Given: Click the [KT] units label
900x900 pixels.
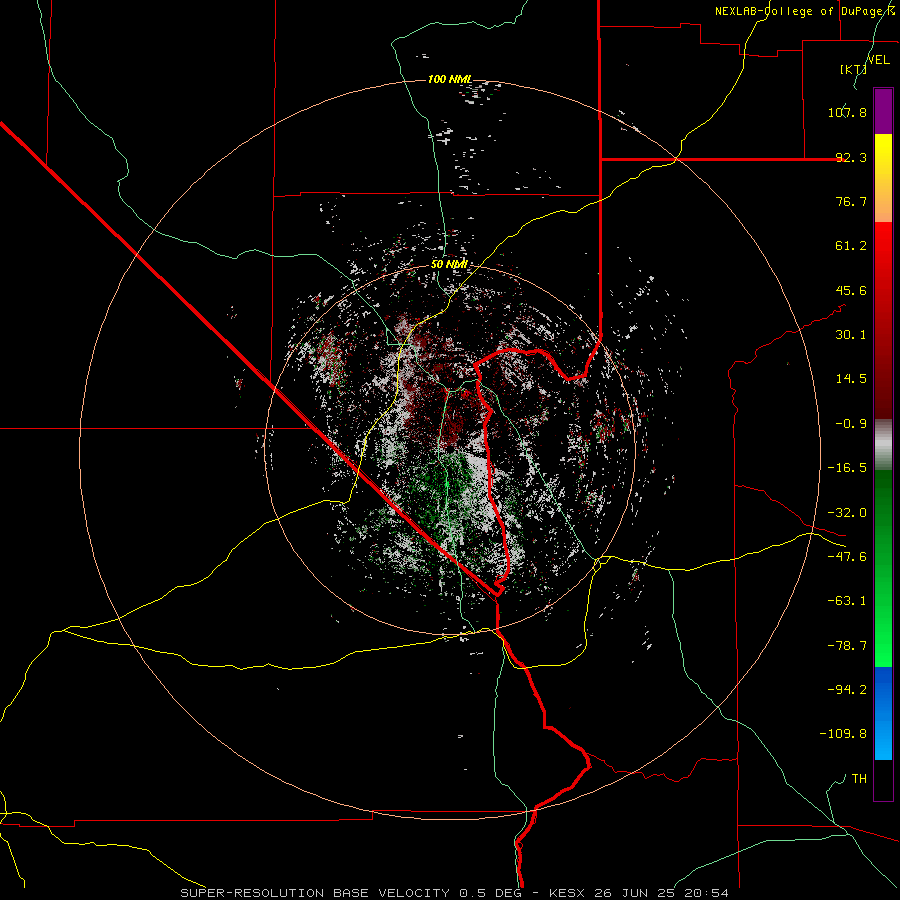Looking at the screenshot, I should tap(854, 69).
